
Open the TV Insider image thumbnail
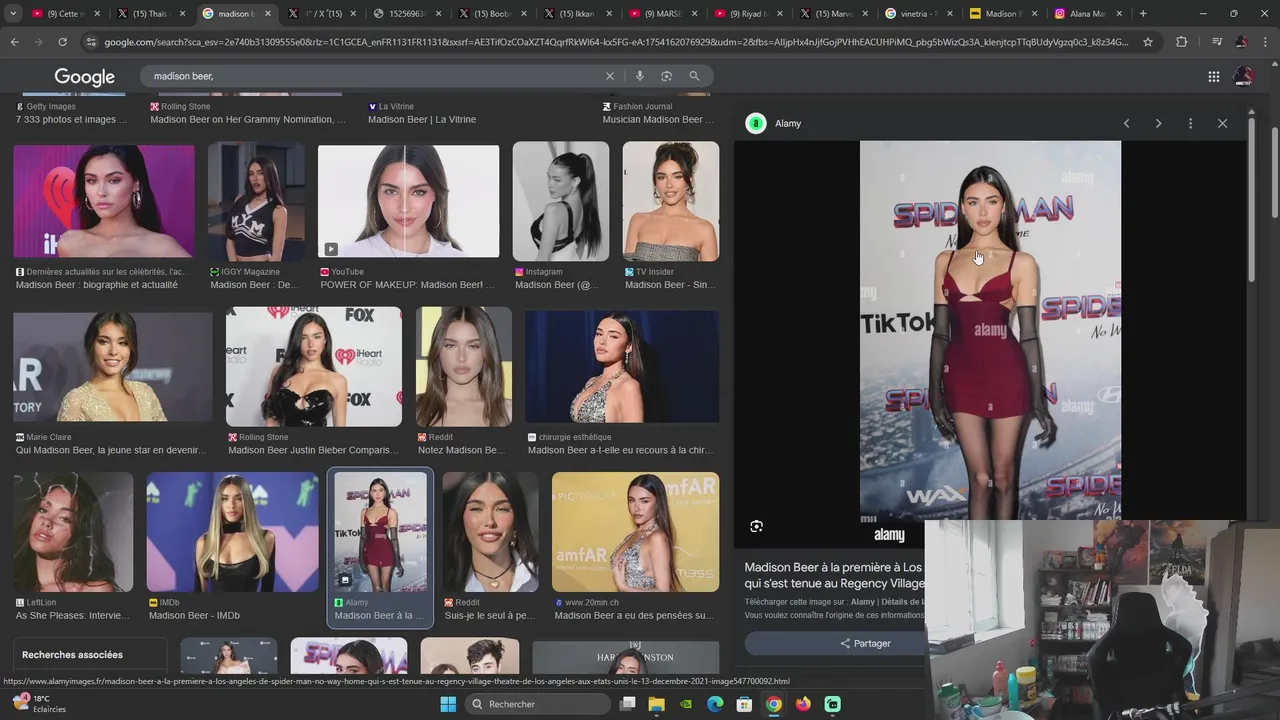[x=671, y=201]
